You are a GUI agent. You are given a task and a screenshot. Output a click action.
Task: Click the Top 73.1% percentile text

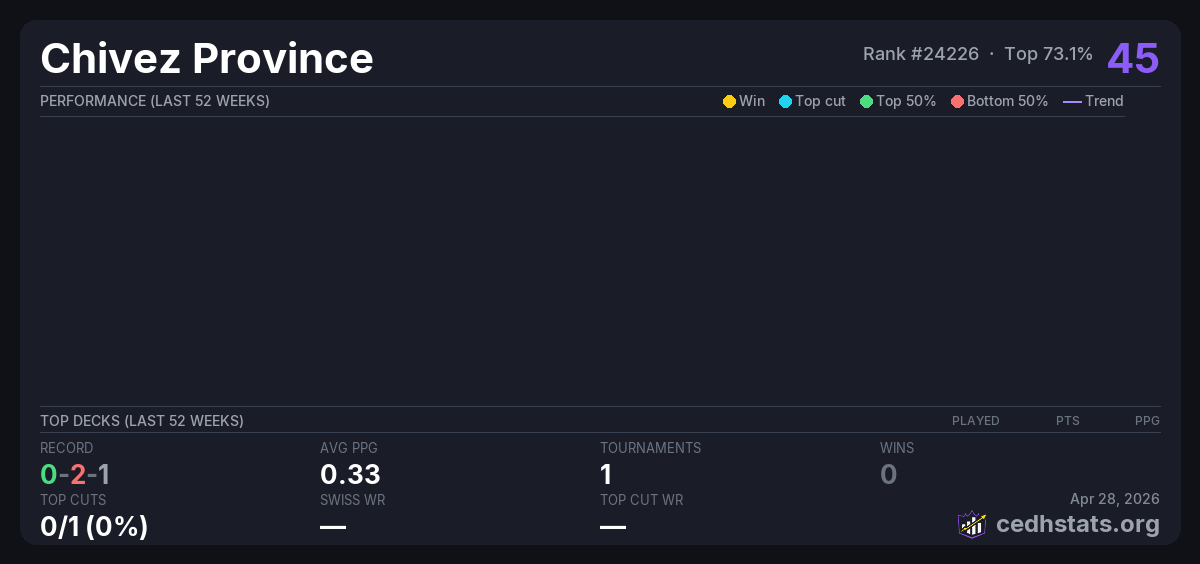pyautogui.click(x=1048, y=54)
